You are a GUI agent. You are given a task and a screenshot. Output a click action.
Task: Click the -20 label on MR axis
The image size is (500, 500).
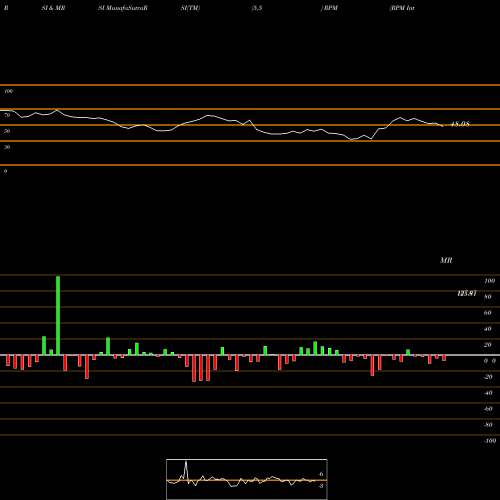pyautogui.click(x=488, y=377)
